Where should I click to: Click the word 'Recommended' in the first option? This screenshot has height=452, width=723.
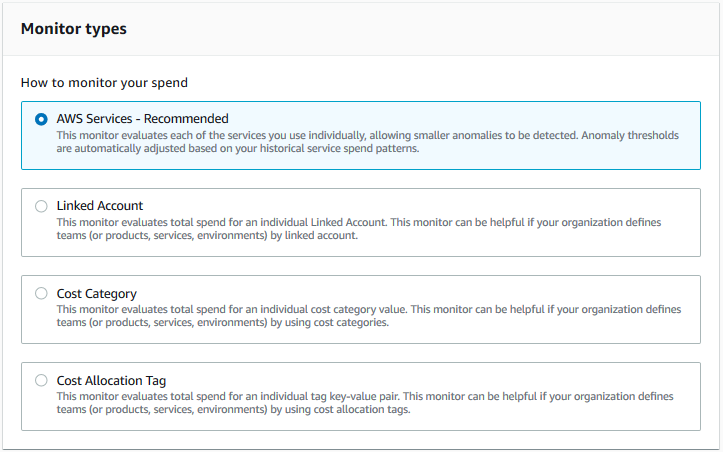(x=186, y=119)
